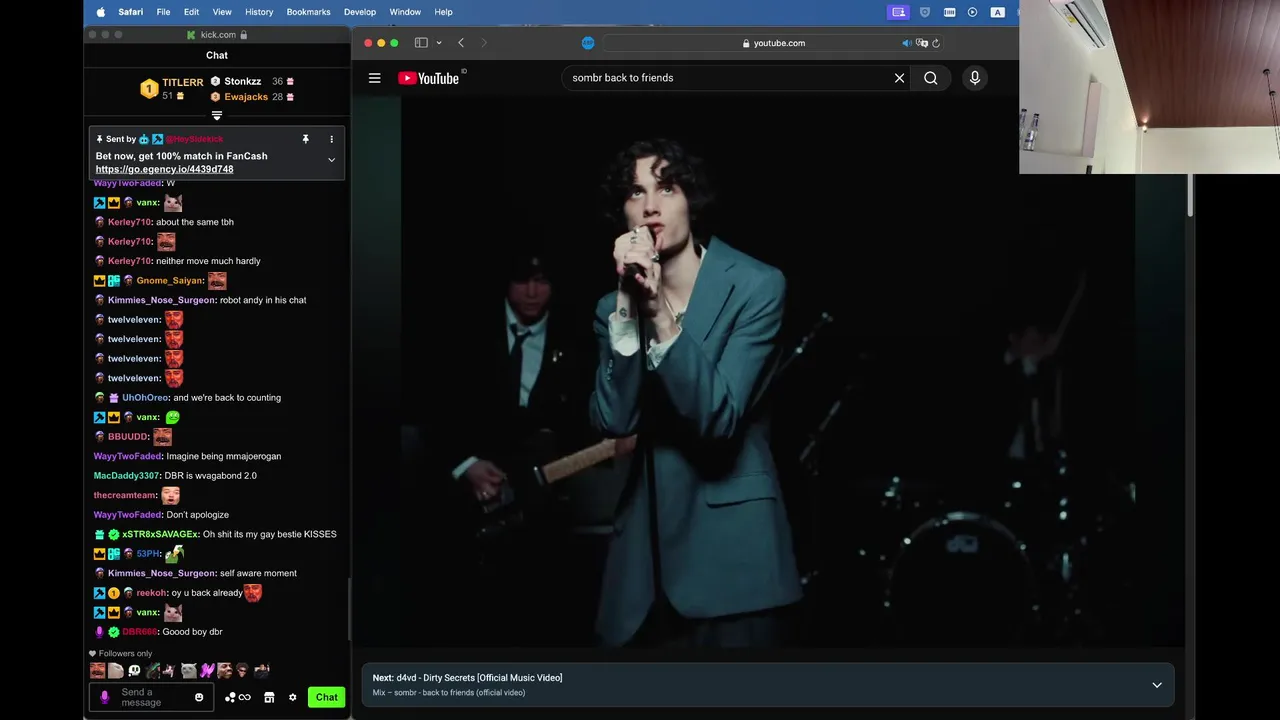Go back in Safari history
Image resolution: width=1280 pixels, height=720 pixels.
461,43
